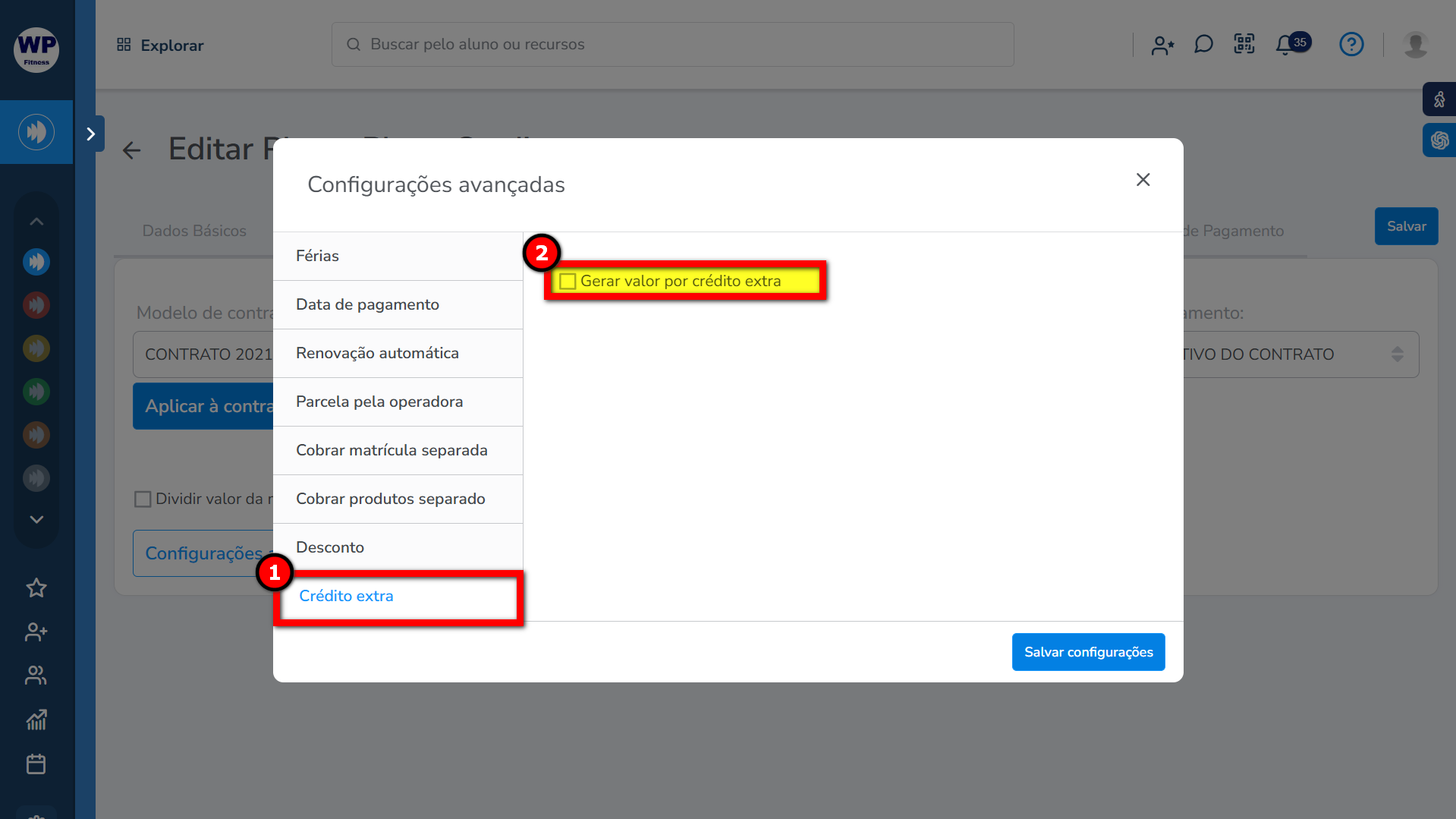Toggle the Dividir valor checkbox
The width and height of the screenshot is (1456, 819).
click(143, 499)
